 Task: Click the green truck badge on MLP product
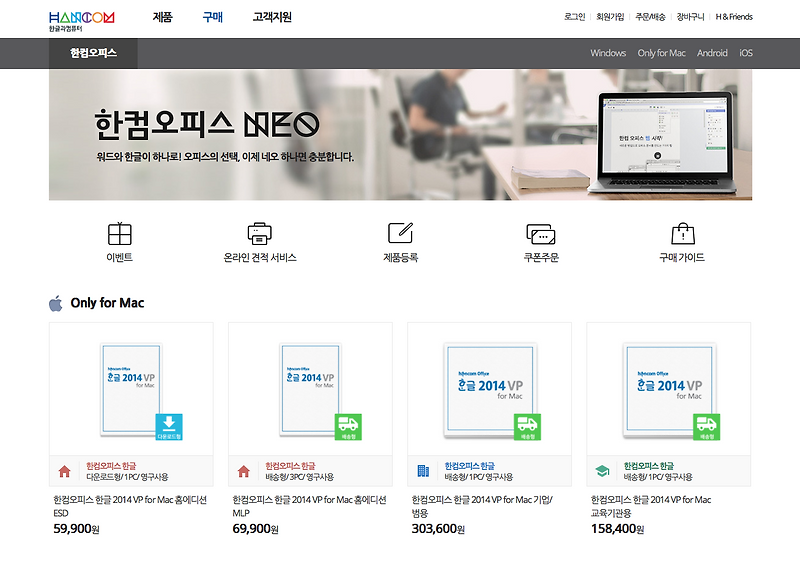pyautogui.click(x=348, y=427)
